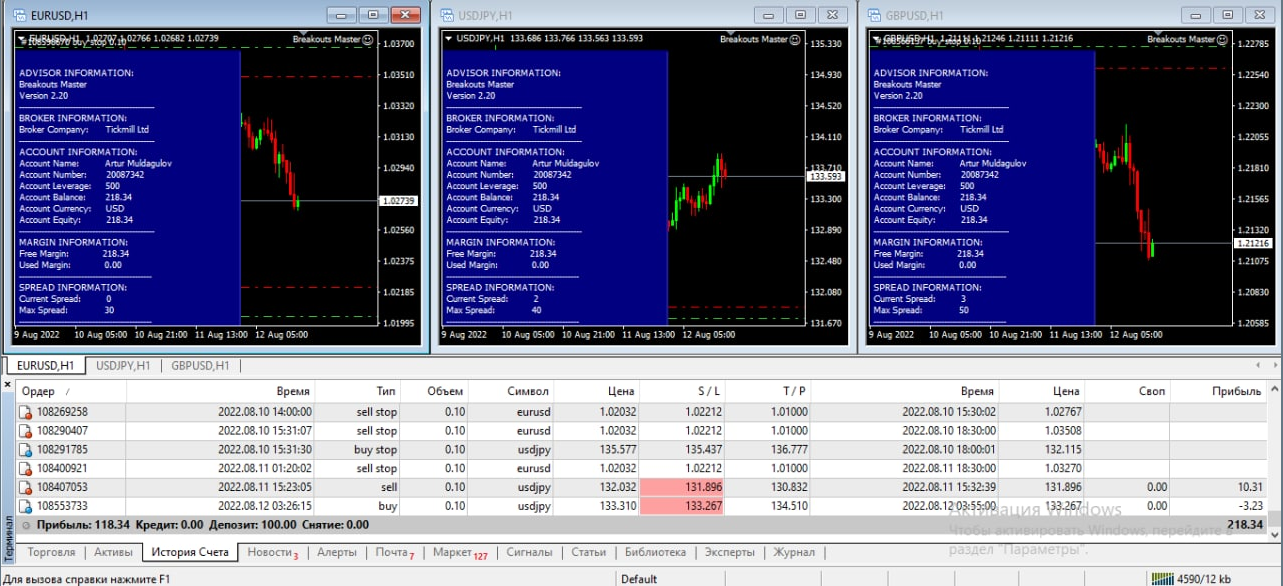Click the Breakouts Master smiley in USDJPY chart
Screen dimensions: 1283x586
(x=794, y=39)
